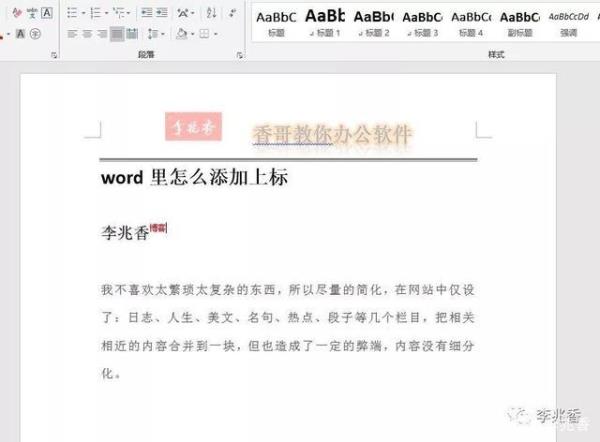Open the Paragraph dialog launcher
600x442 pixels.
240,55
